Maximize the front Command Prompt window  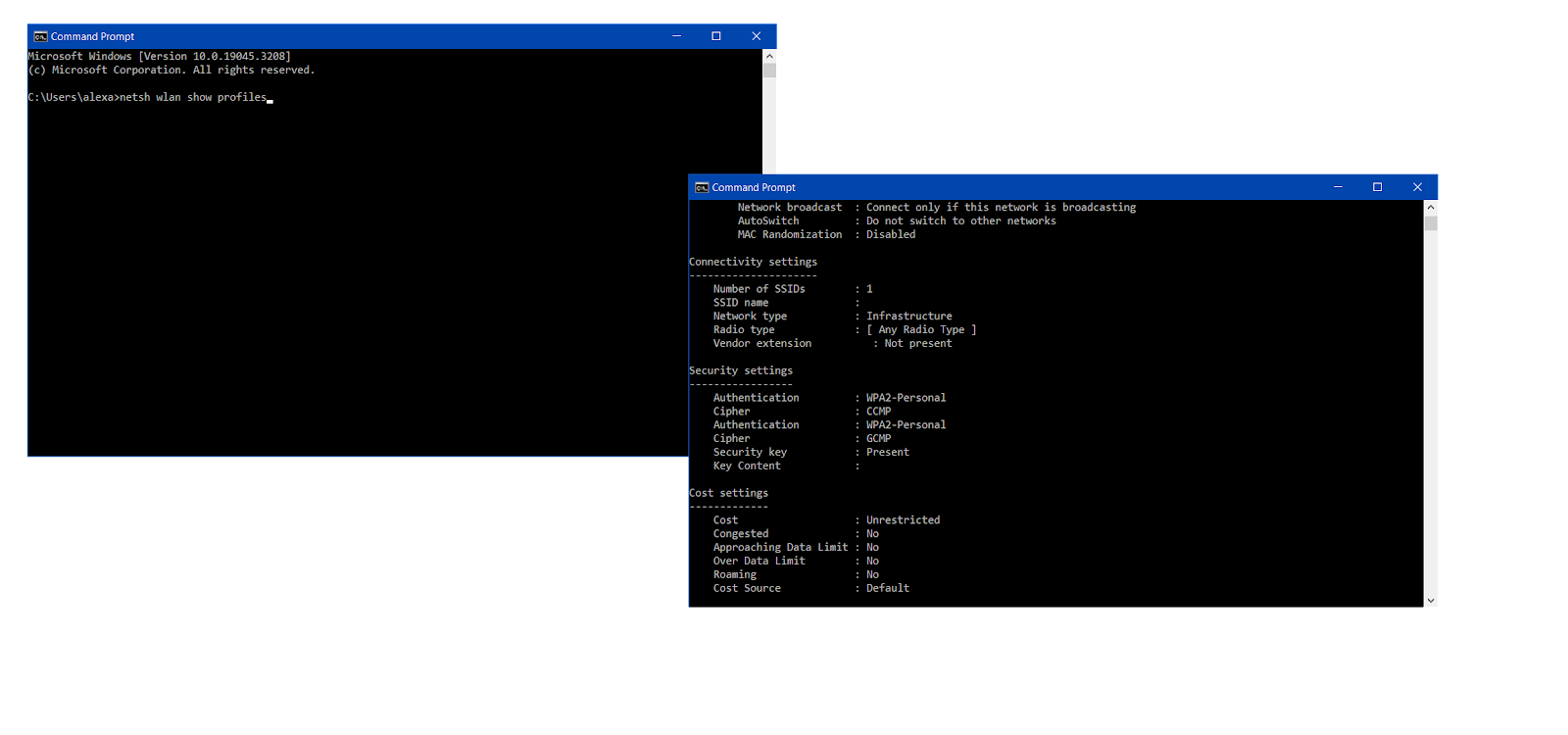tap(1377, 187)
